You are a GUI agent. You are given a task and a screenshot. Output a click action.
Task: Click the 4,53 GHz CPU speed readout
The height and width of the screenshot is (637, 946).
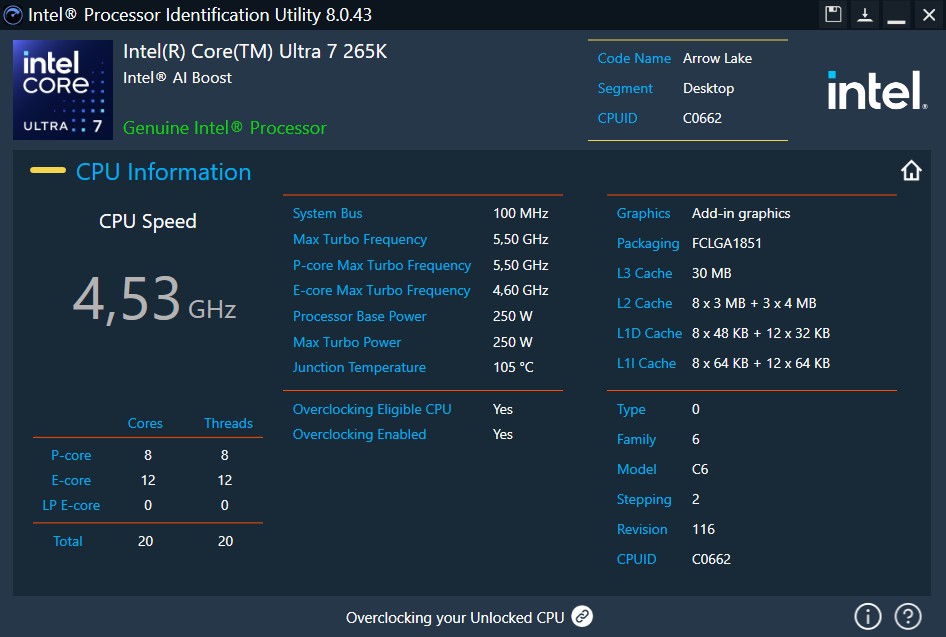pyautogui.click(x=154, y=300)
